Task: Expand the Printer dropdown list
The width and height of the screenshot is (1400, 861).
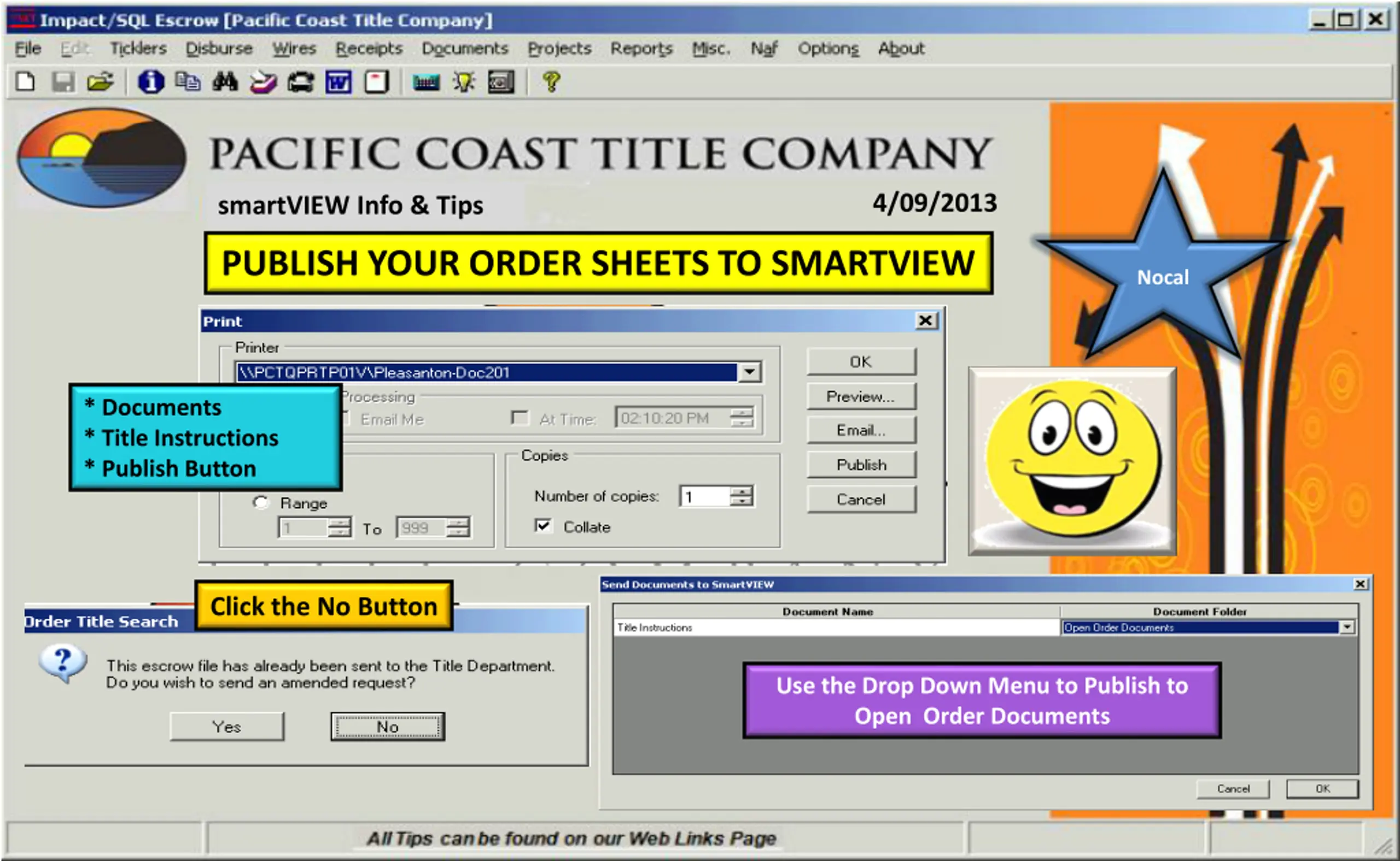Action: pyautogui.click(x=749, y=372)
